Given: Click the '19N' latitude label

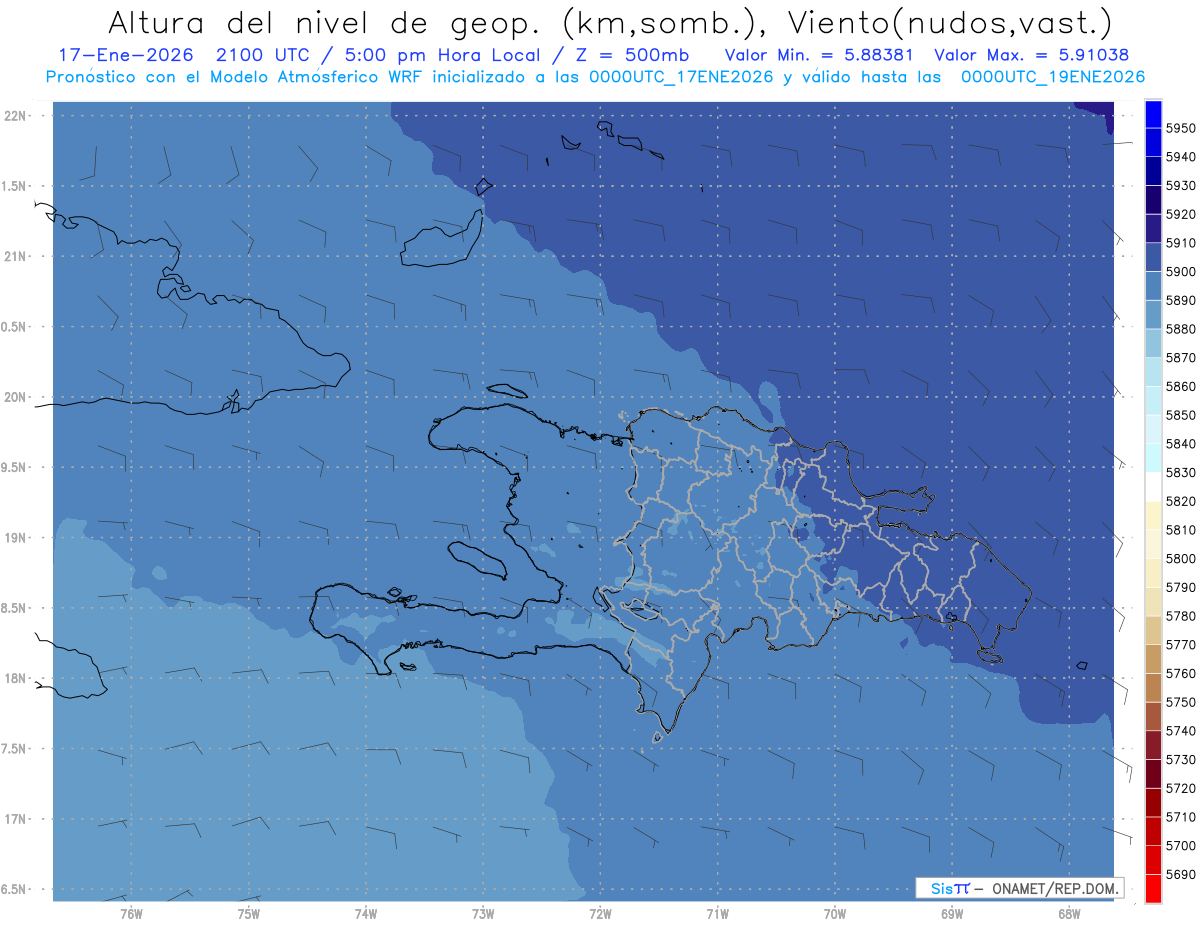Looking at the screenshot, I should pos(14,538).
